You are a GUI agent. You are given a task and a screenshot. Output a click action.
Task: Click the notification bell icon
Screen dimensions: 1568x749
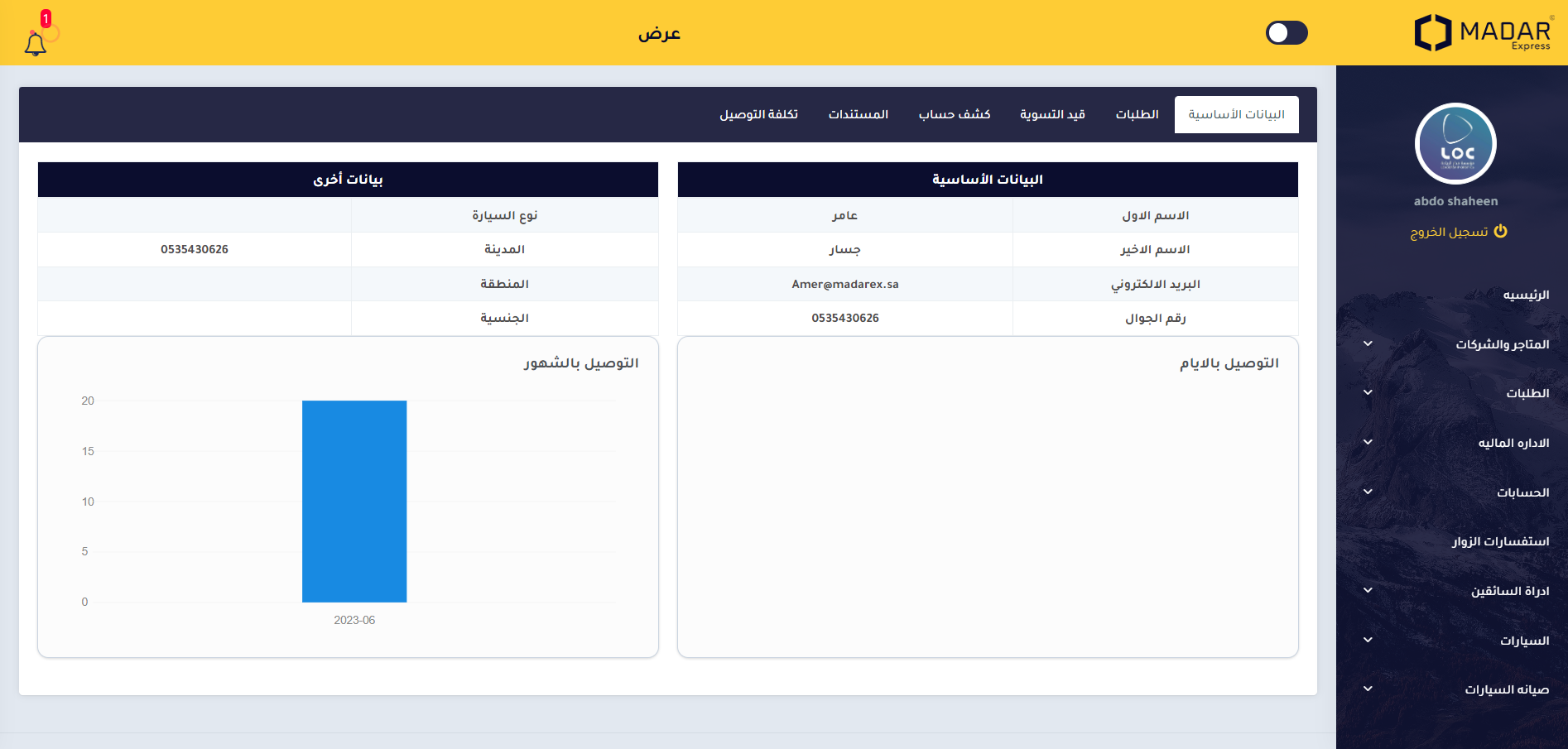(36, 44)
